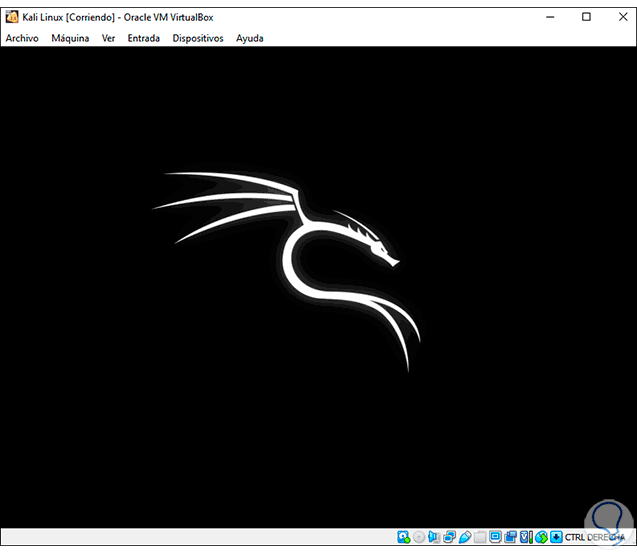Click the recording status icon
Image resolution: width=637 pixels, height=552 pixels.
point(510,537)
